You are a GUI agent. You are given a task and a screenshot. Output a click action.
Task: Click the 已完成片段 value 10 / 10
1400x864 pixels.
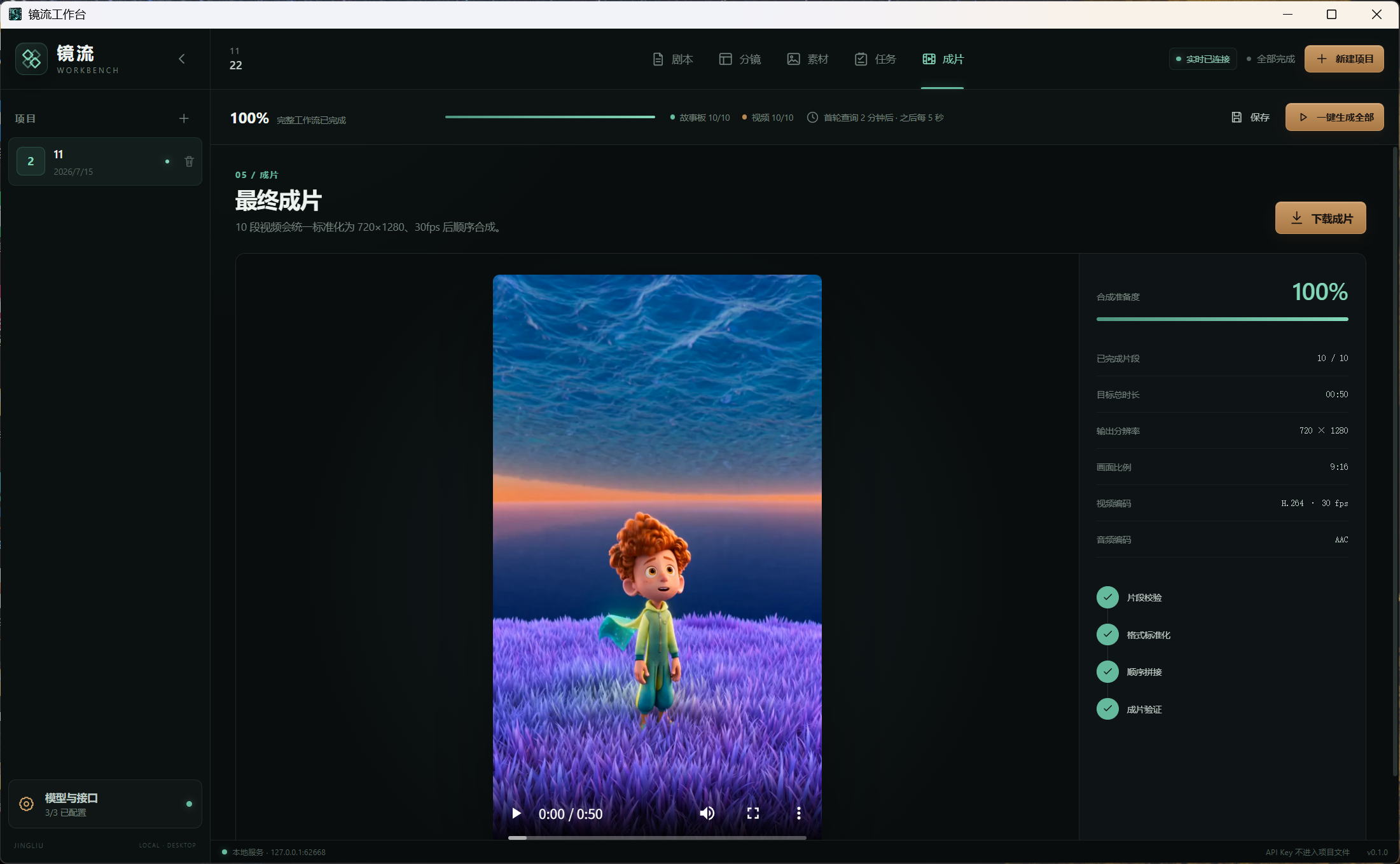pos(1333,359)
